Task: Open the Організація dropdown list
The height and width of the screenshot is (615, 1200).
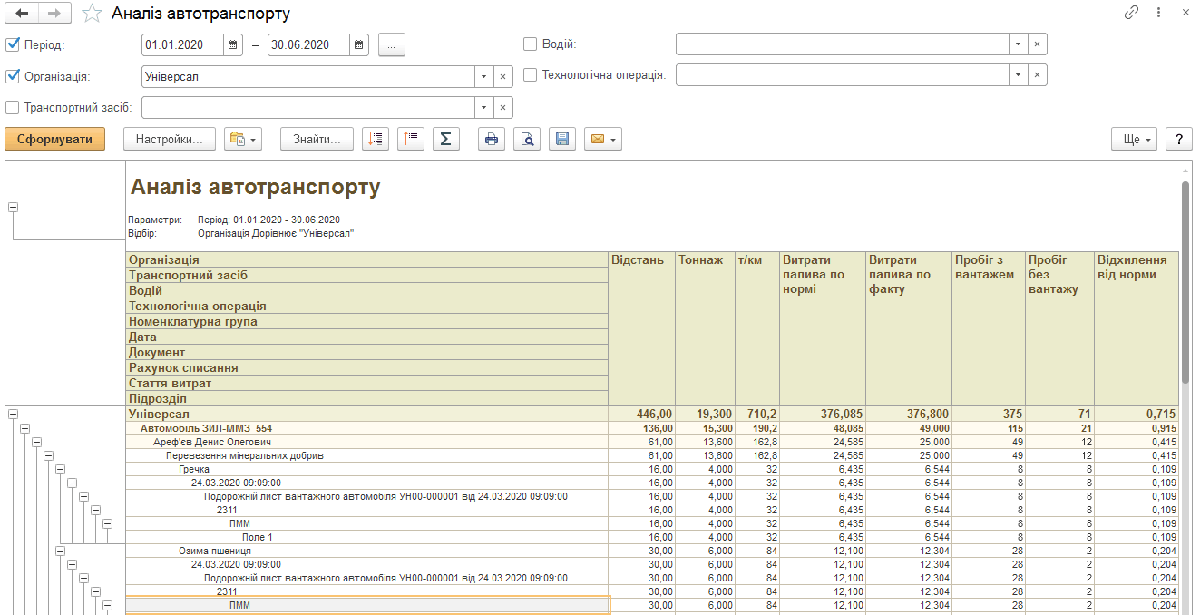Action: pyautogui.click(x=484, y=76)
